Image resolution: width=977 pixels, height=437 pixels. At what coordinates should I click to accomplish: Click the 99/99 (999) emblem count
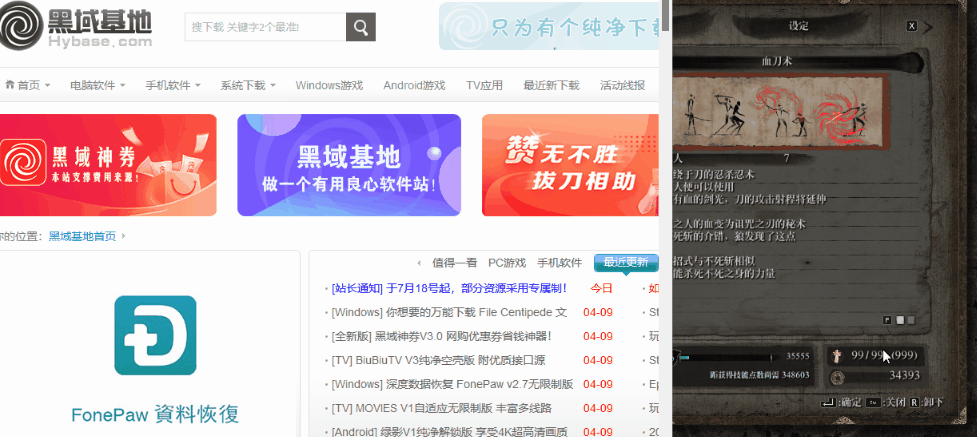pos(885,355)
